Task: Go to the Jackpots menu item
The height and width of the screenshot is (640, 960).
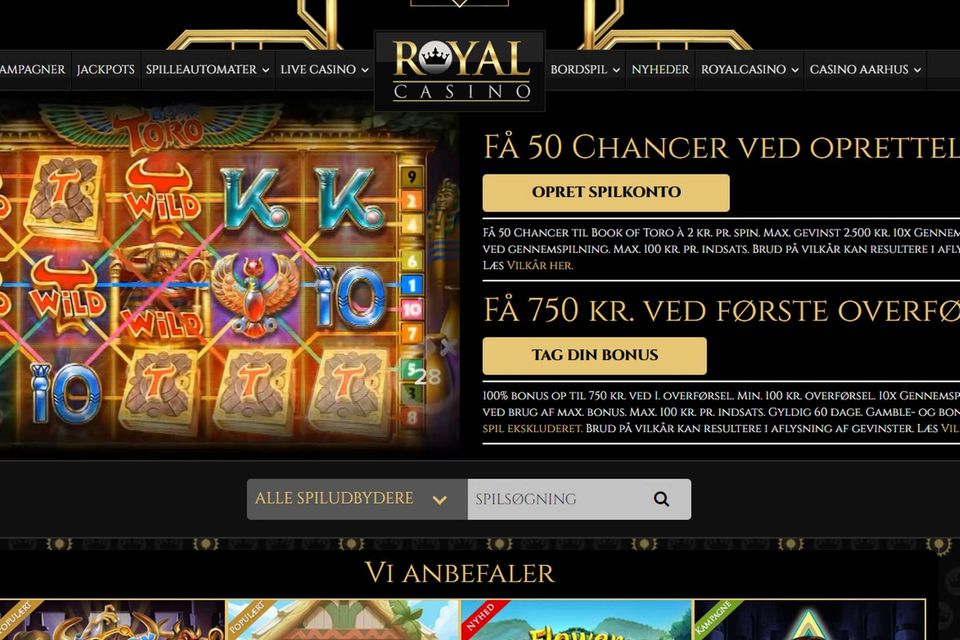Action: pyautogui.click(x=105, y=70)
